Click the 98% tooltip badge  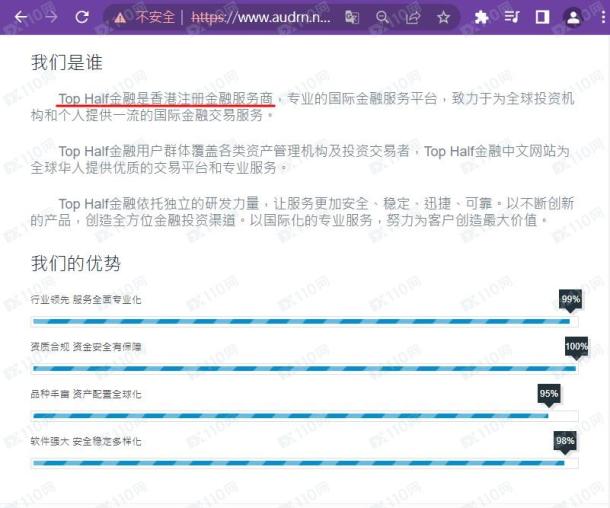point(565,441)
